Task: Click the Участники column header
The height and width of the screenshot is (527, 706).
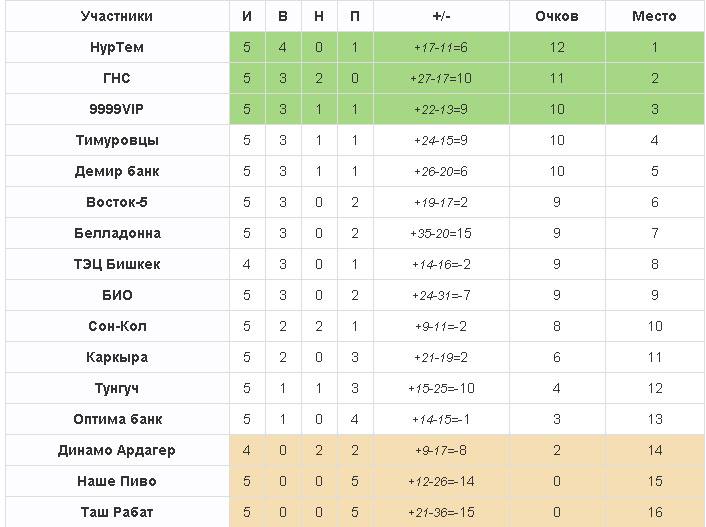Action: [117, 16]
